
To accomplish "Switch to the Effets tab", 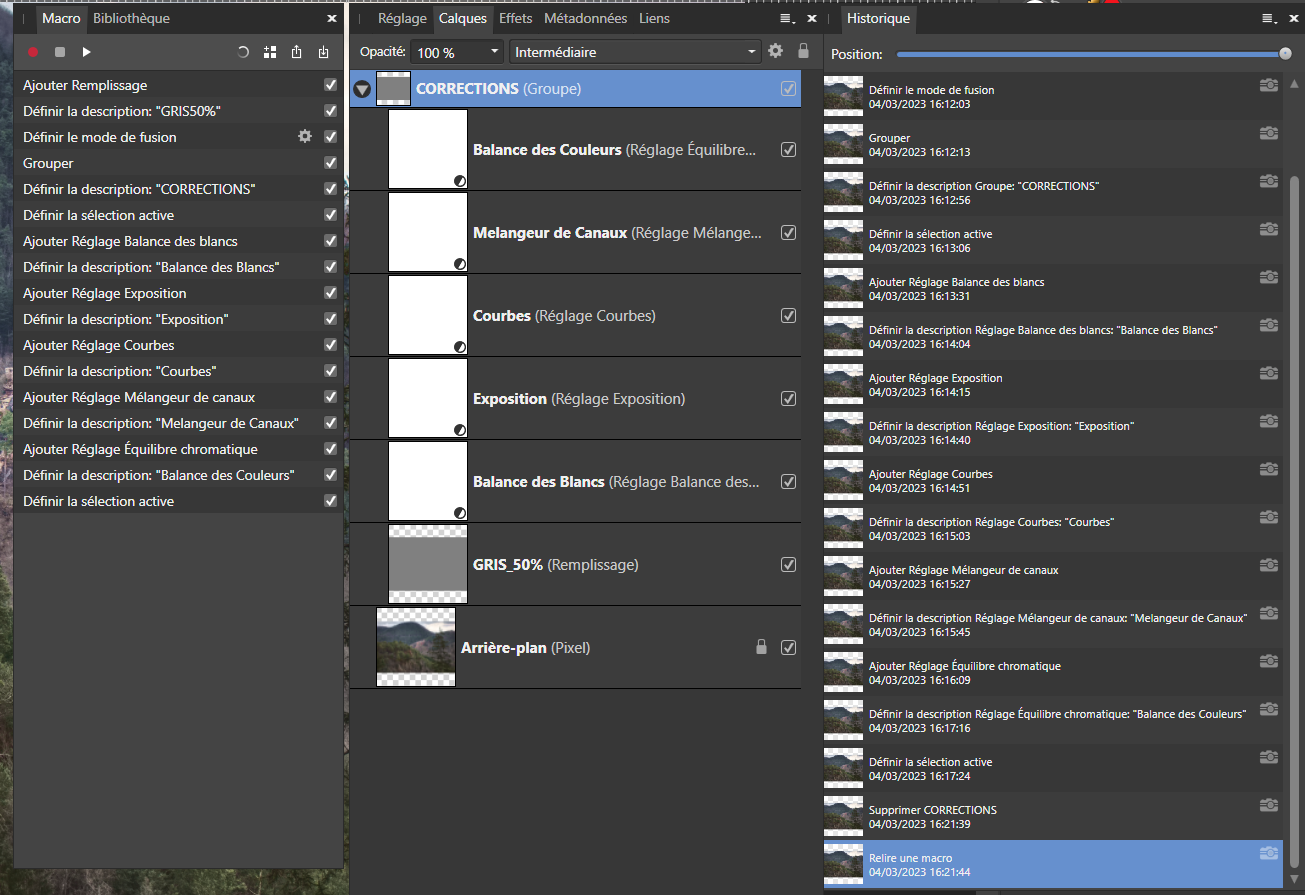I will click(x=516, y=18).
